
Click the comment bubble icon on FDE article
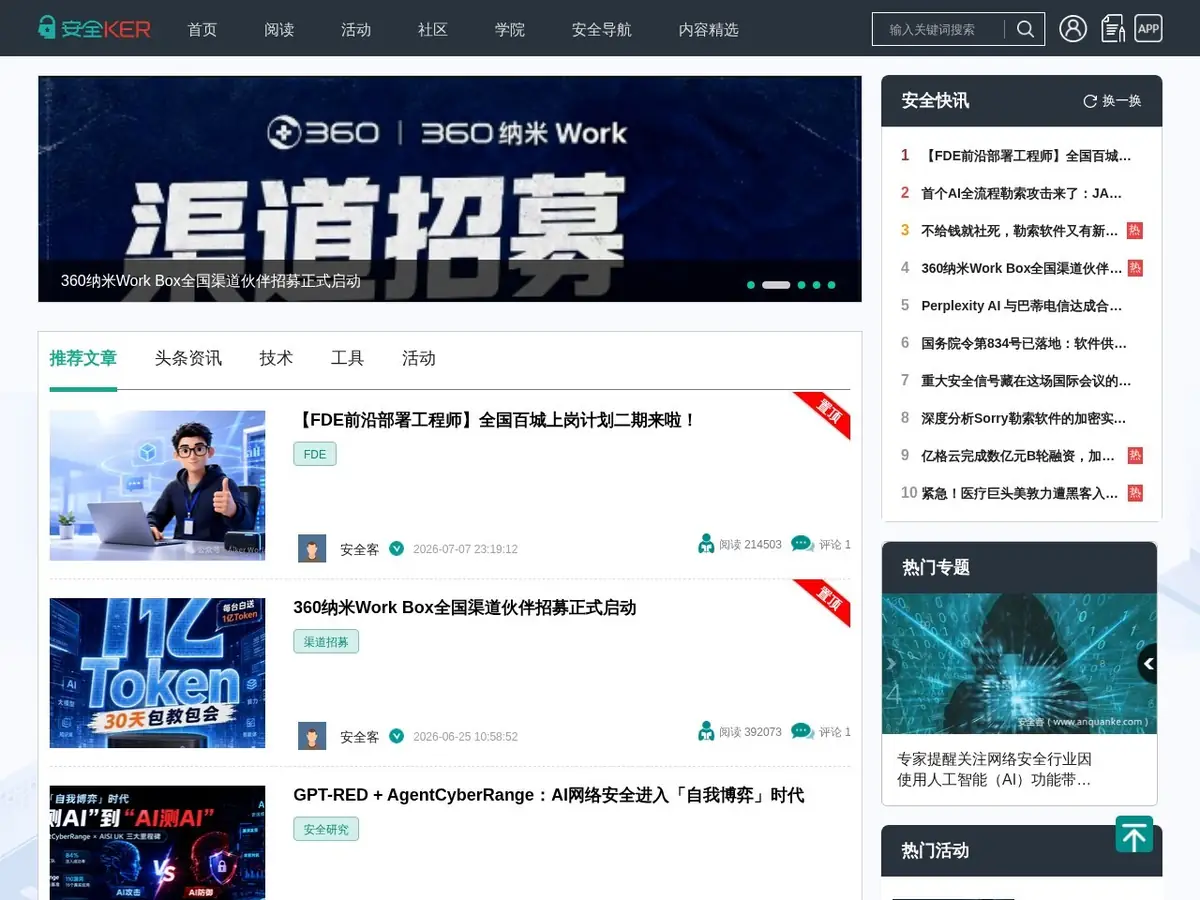tap(802, 544)
